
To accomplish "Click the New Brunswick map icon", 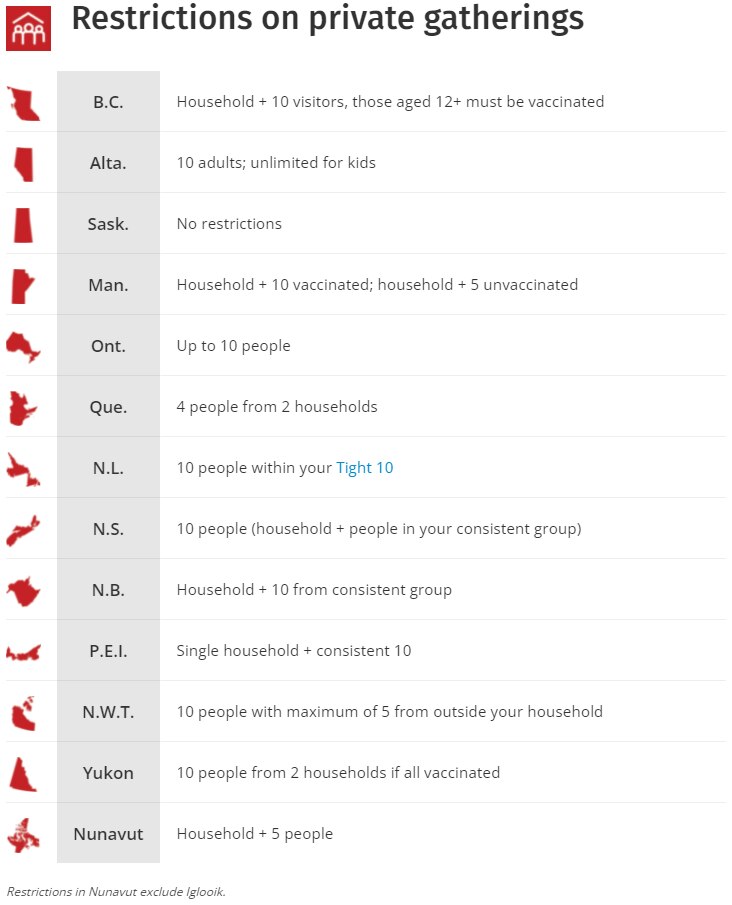I will 22,591.
